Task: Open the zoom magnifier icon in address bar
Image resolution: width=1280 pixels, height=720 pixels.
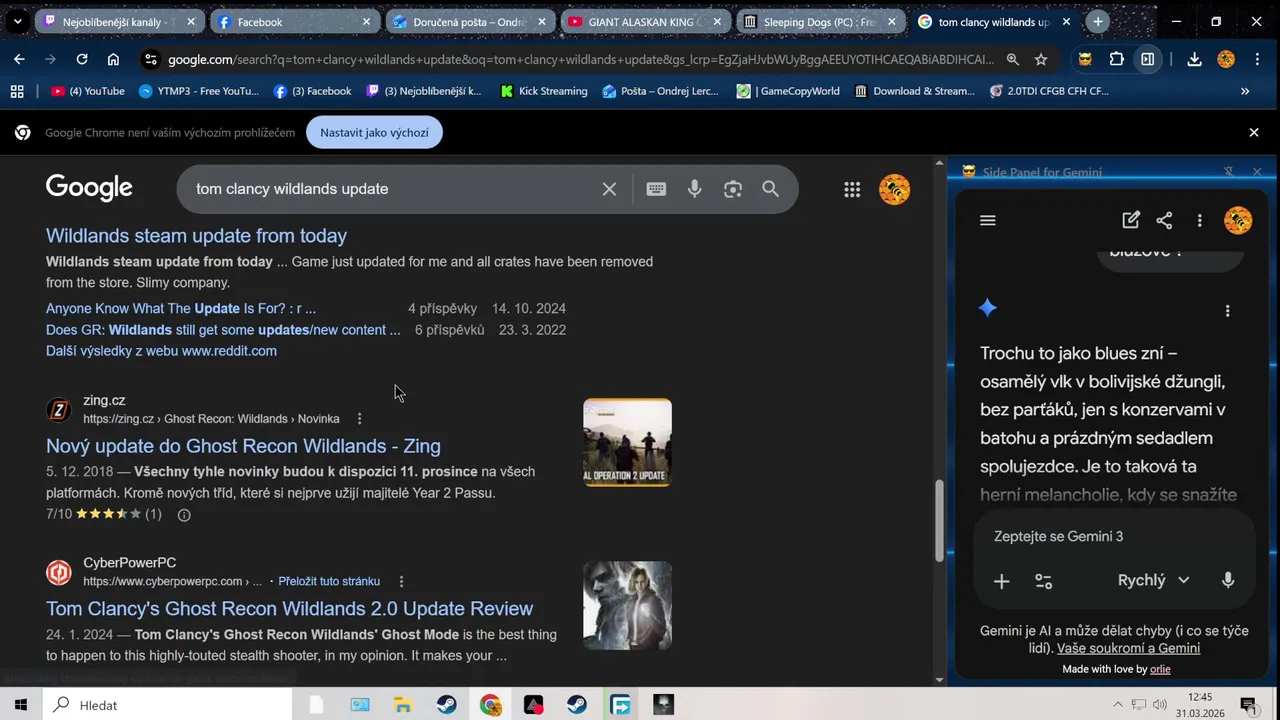Action: click(1013, 59)
